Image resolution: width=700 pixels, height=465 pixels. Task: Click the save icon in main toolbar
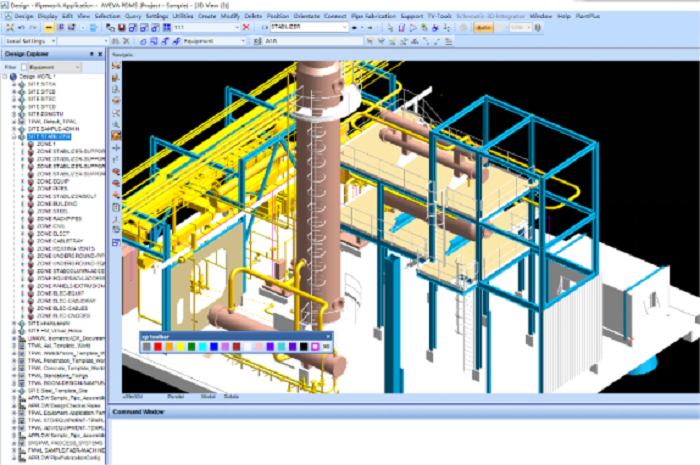123,28
